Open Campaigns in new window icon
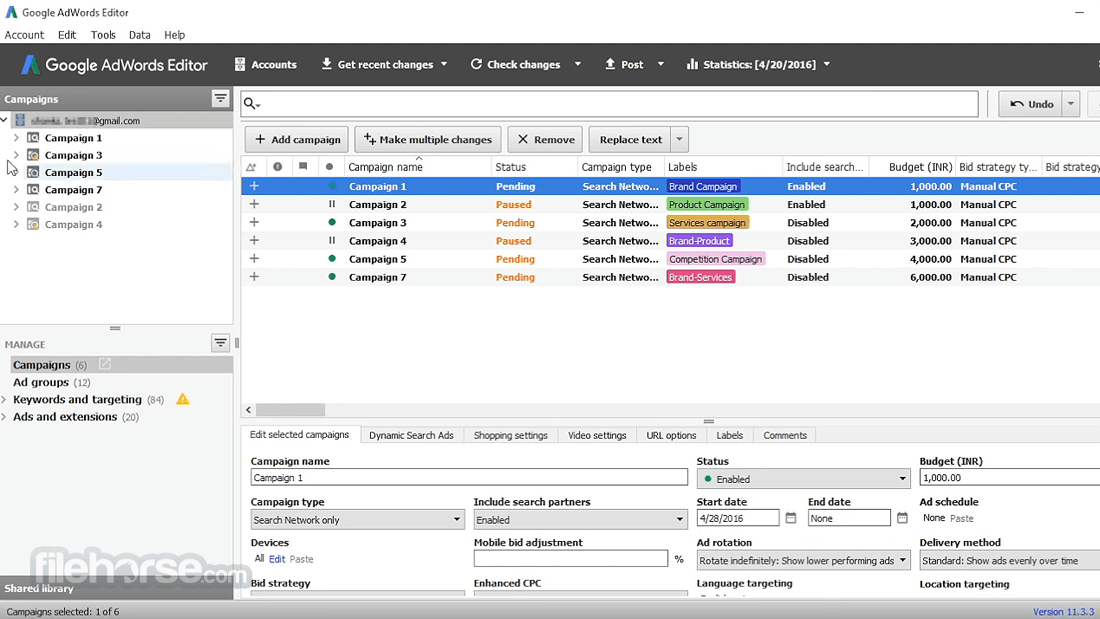Viewport: 1100px width, 619px height. pos(104,365)
